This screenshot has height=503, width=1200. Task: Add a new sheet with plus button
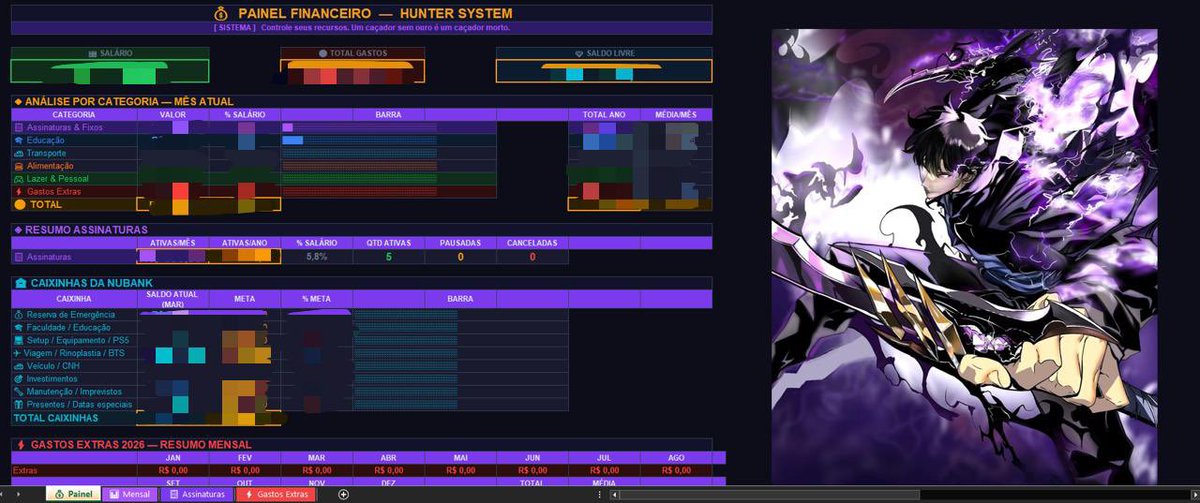344,494
